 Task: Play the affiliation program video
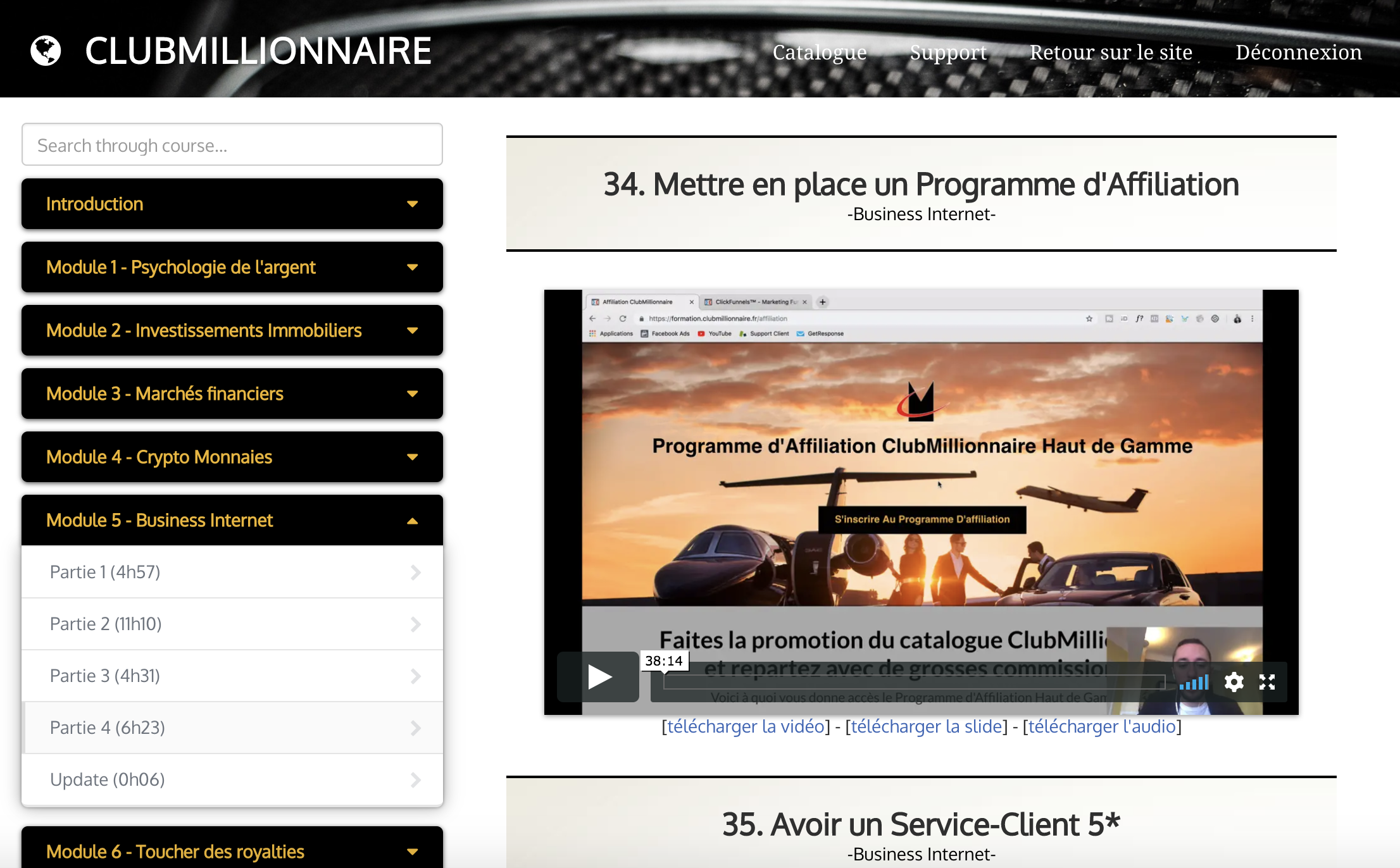click(x=598, y=677)
